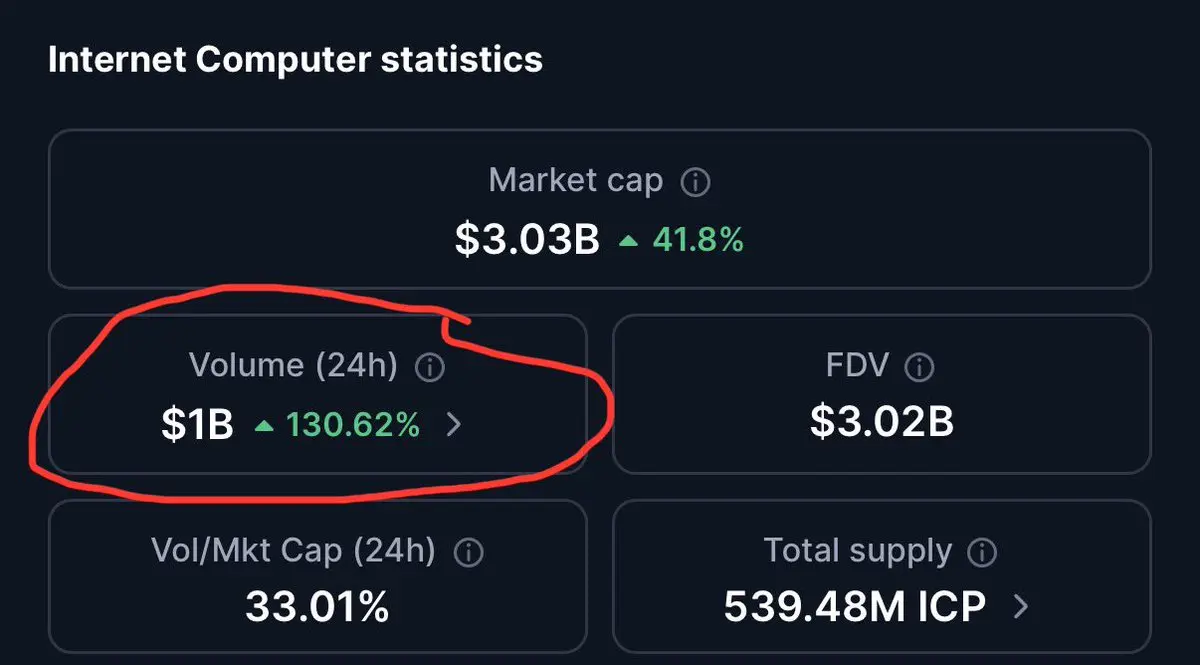
Task: Expand Volume (24h) details chevron
Action: [453, 425]
